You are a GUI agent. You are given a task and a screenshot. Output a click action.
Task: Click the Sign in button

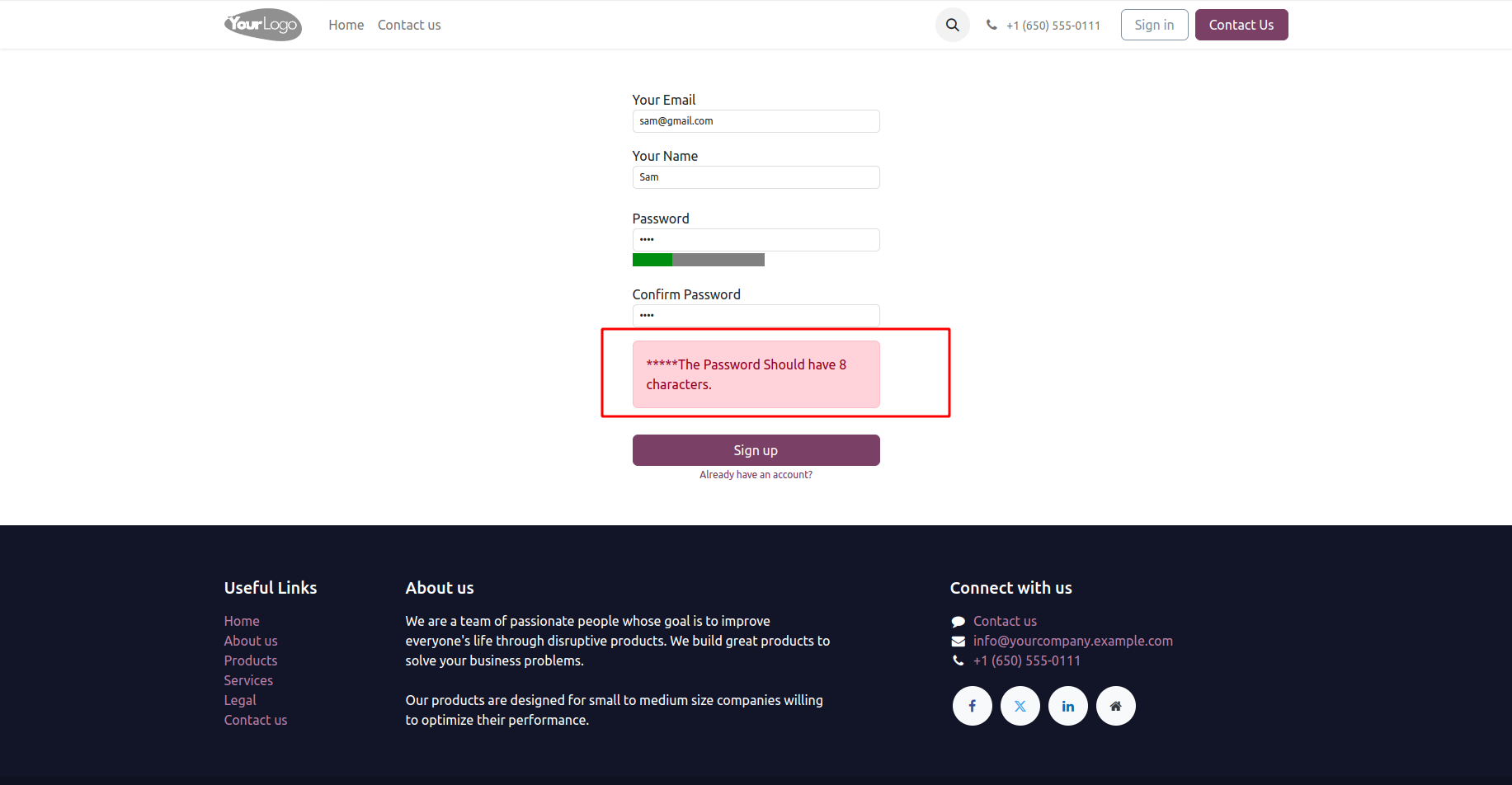click(1153, 25)
